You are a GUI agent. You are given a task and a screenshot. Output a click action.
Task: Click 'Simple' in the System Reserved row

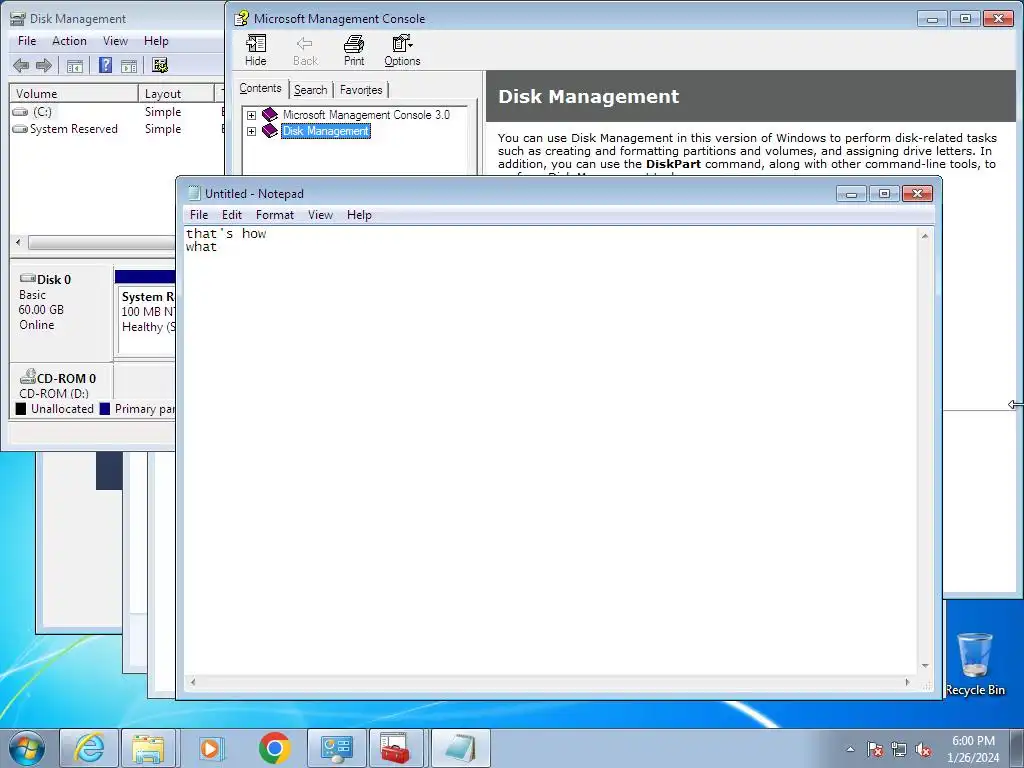tap(163, 129)
